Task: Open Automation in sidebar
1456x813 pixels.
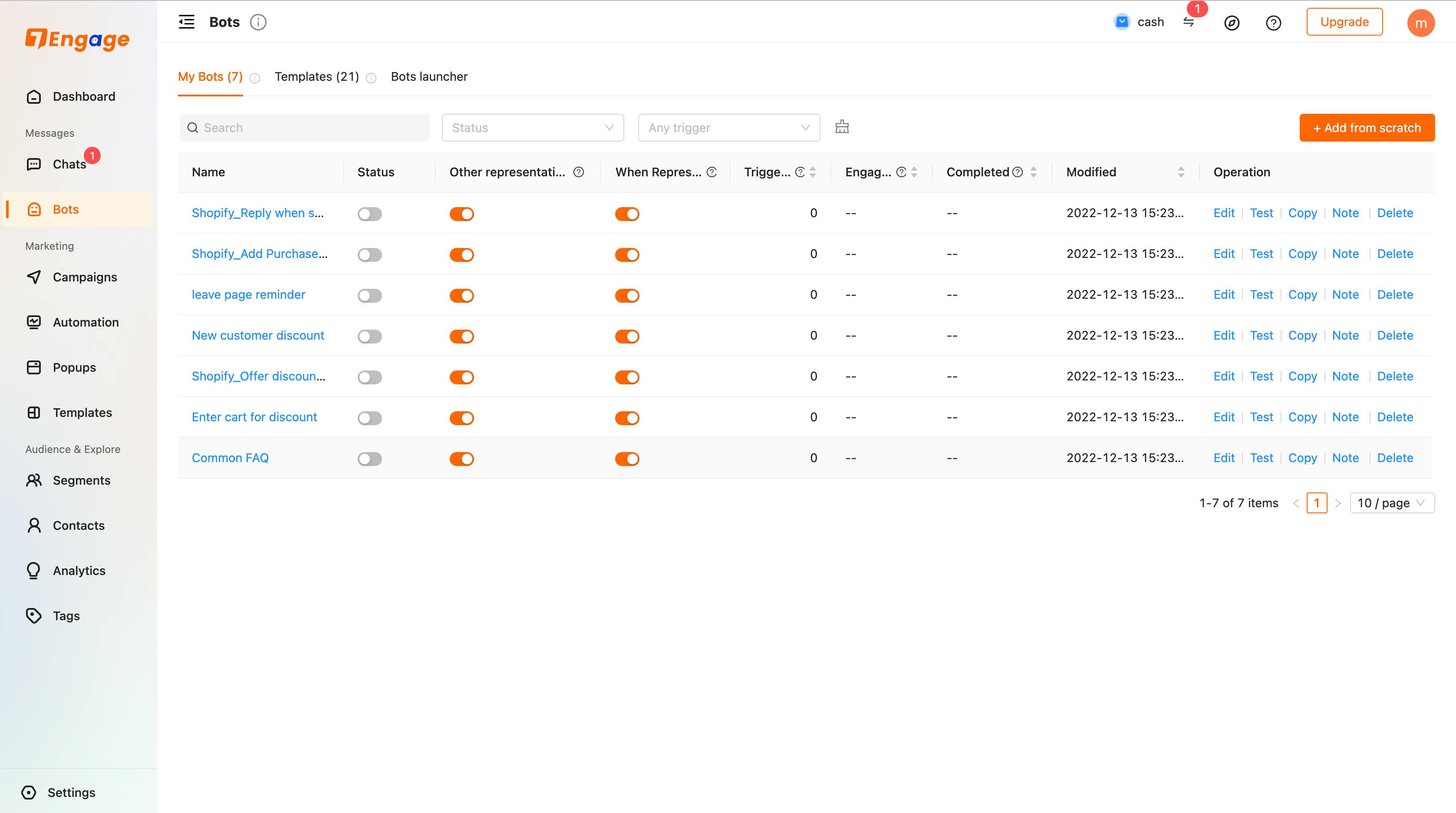Action: tap(72, 322)
